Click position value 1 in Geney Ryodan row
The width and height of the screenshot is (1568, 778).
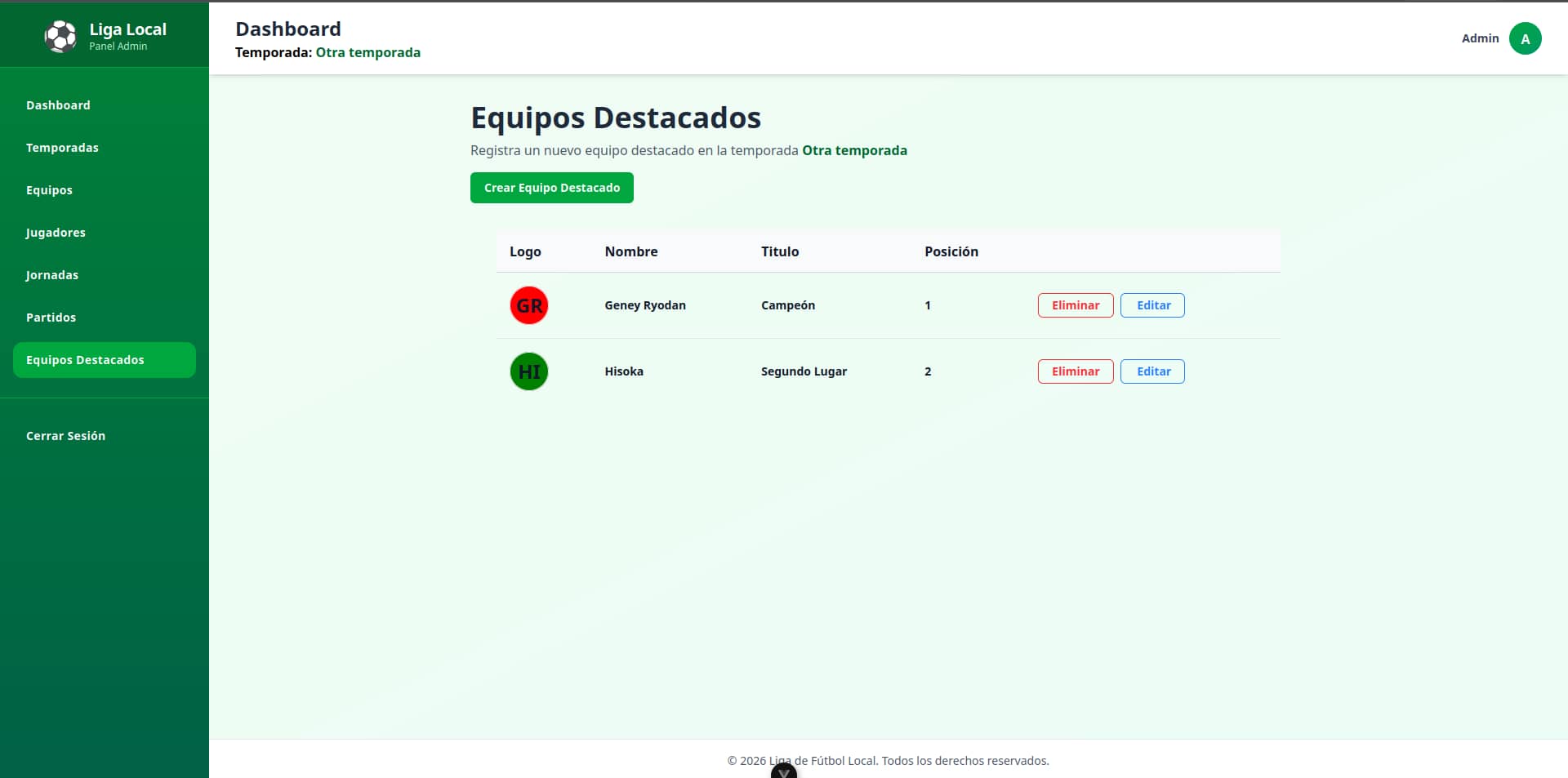[x=928, y=305]
